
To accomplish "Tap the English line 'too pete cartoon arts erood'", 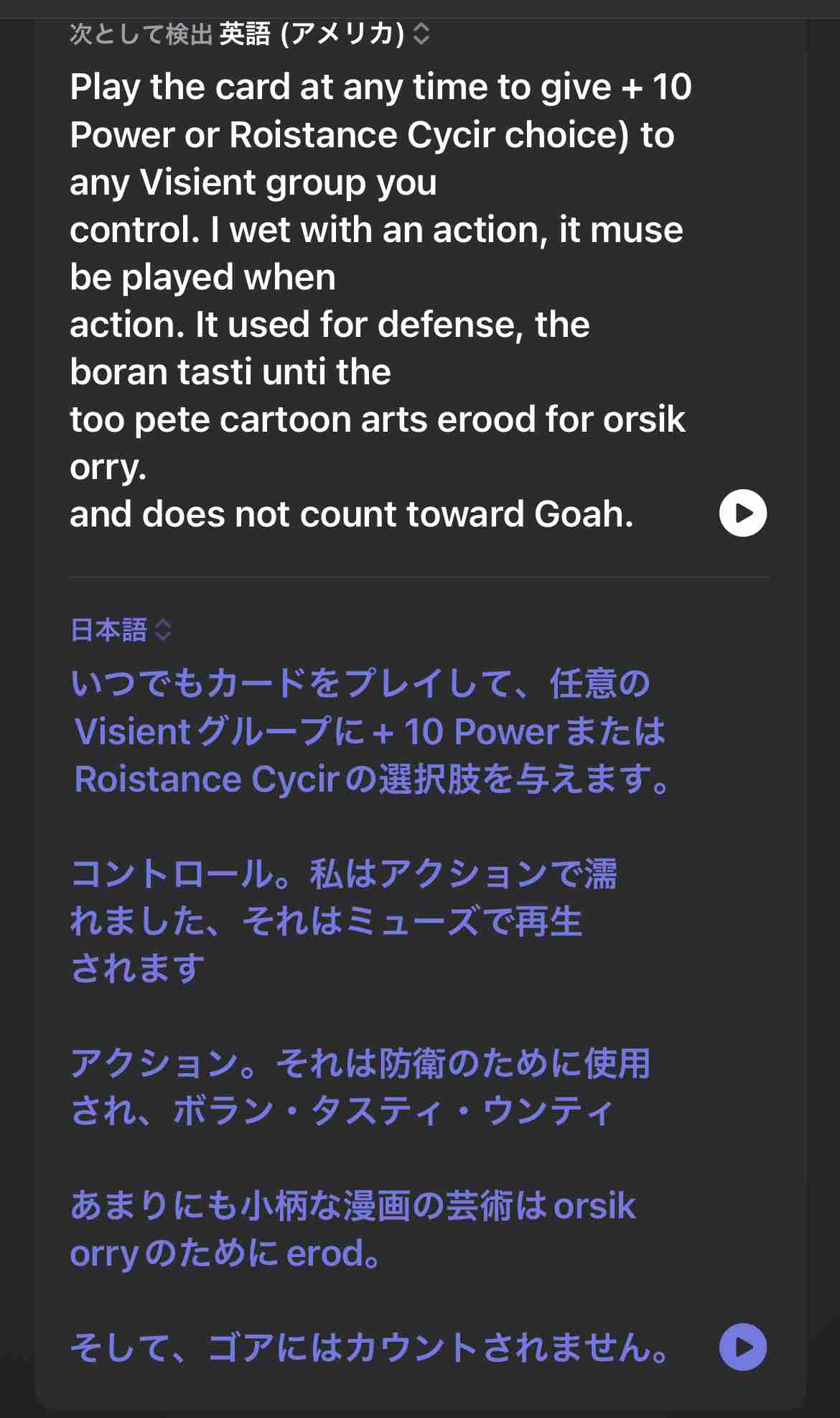I will [x=377, y=422].
